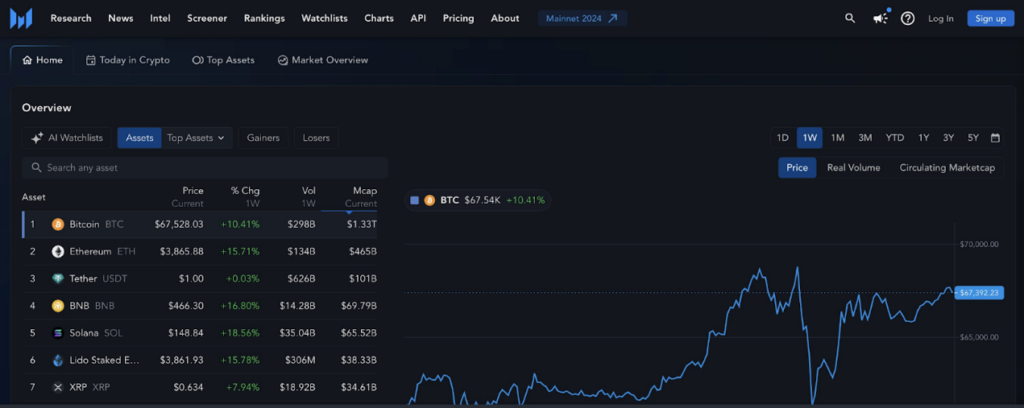Select the 5Y chart range
The width and height of the screenshot is (1024, 408).
973,138
